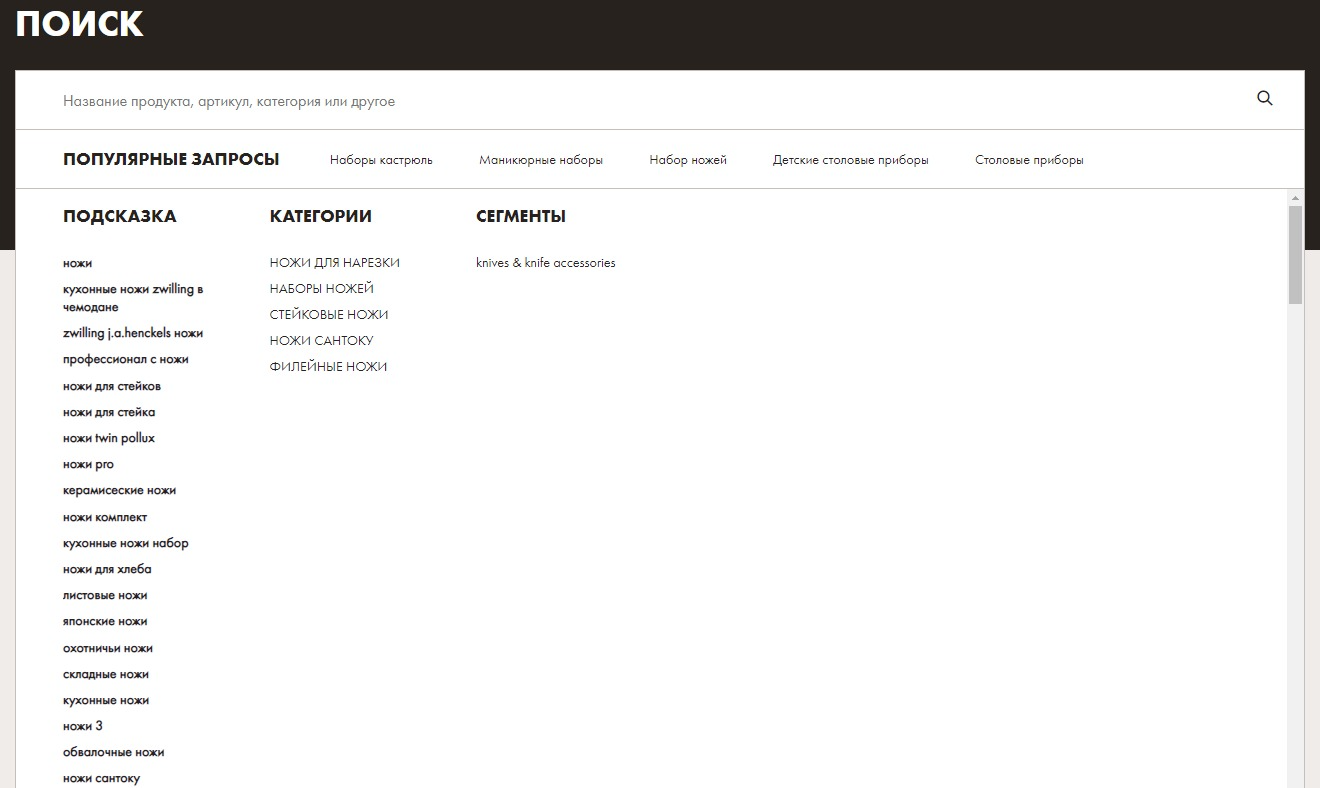Select suggestion ножи twin pollux
The height and width of the screenshot is (788, 1320).
(x=108, y=438)
